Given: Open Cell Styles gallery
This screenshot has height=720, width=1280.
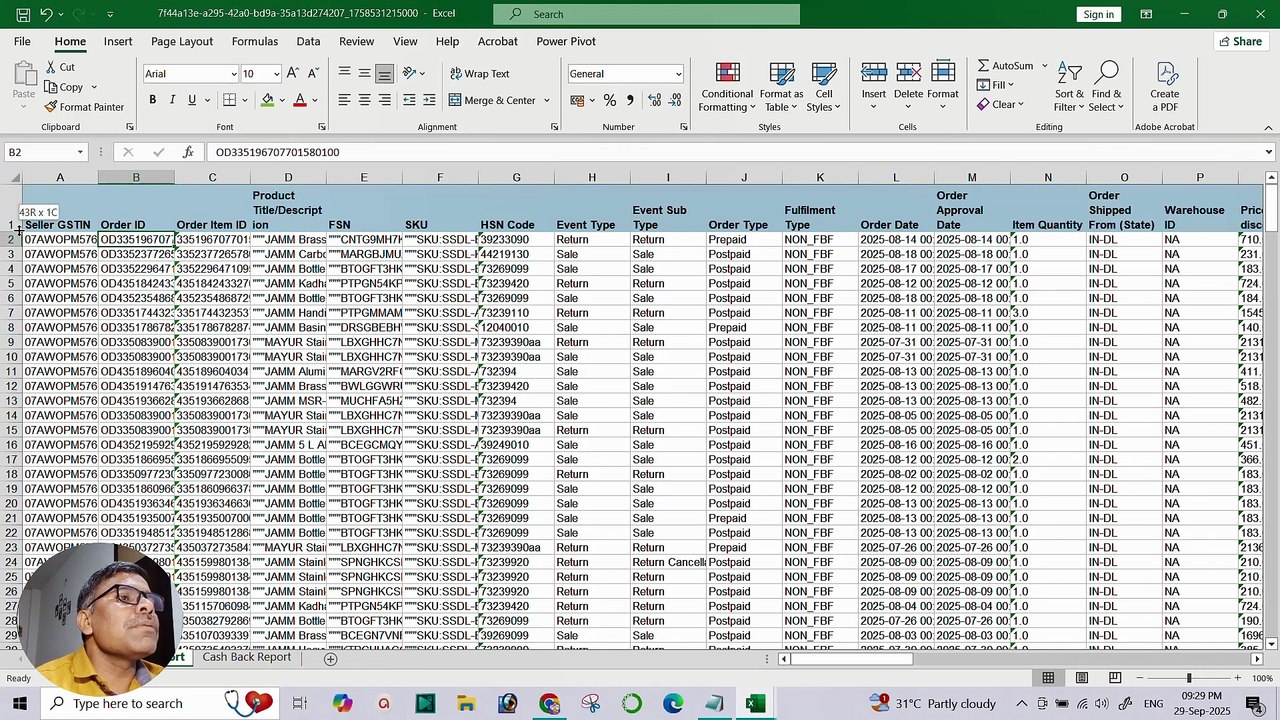Looking at the screenshot, I should tap(823, 87).
